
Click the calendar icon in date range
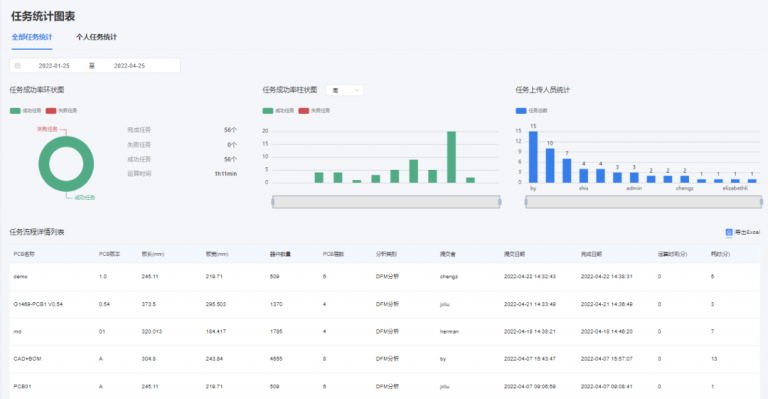pyautogui.click(x=18, y=66)
